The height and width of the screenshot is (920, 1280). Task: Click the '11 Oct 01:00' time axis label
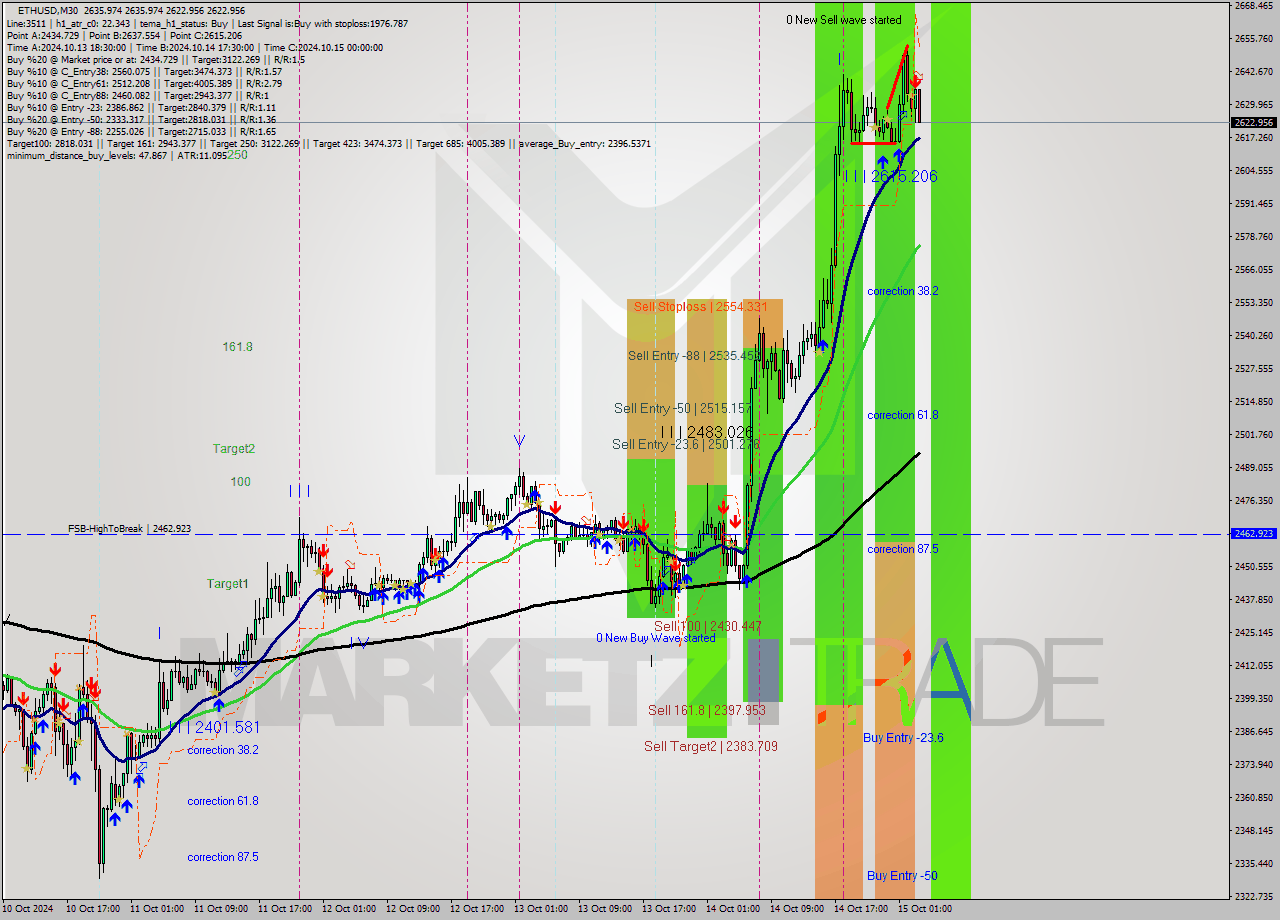click(x=156, y=909)
